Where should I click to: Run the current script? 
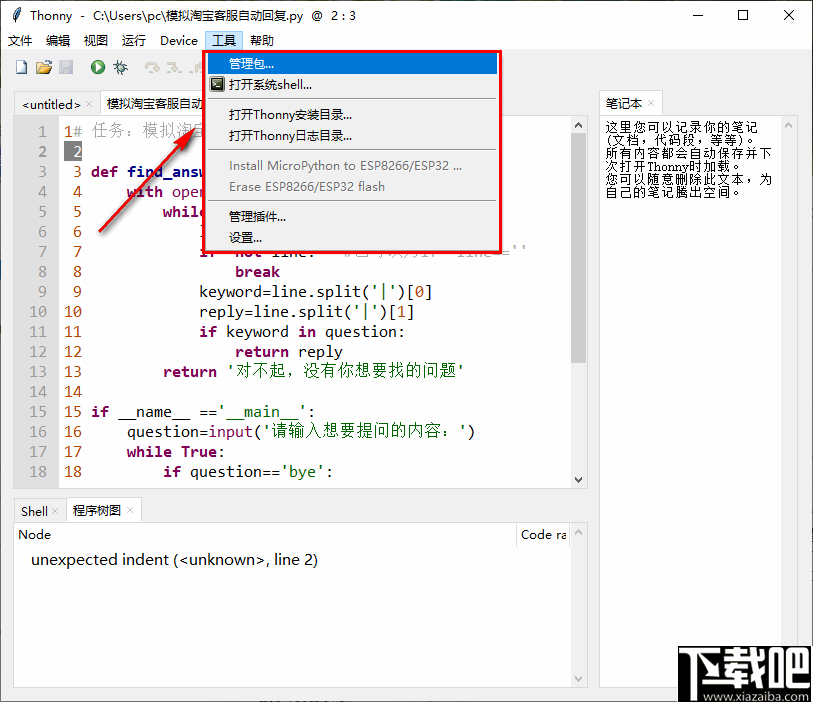point(95,67)
